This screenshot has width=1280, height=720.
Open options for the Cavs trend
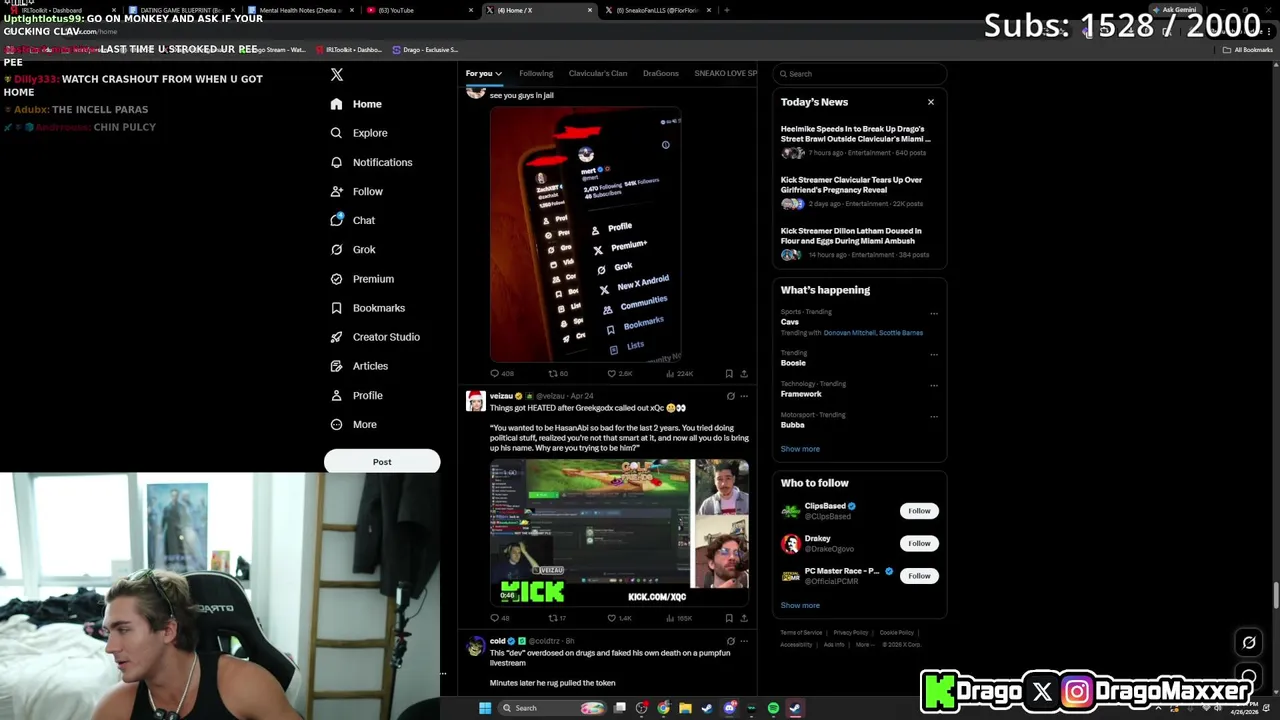click(x=934, y=313)
